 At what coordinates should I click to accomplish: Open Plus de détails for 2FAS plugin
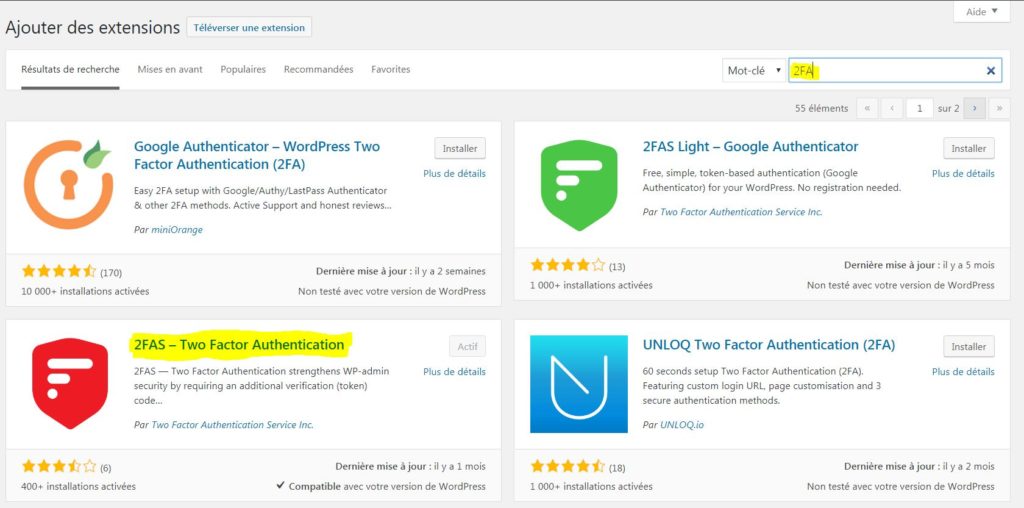tap(454, 372)
